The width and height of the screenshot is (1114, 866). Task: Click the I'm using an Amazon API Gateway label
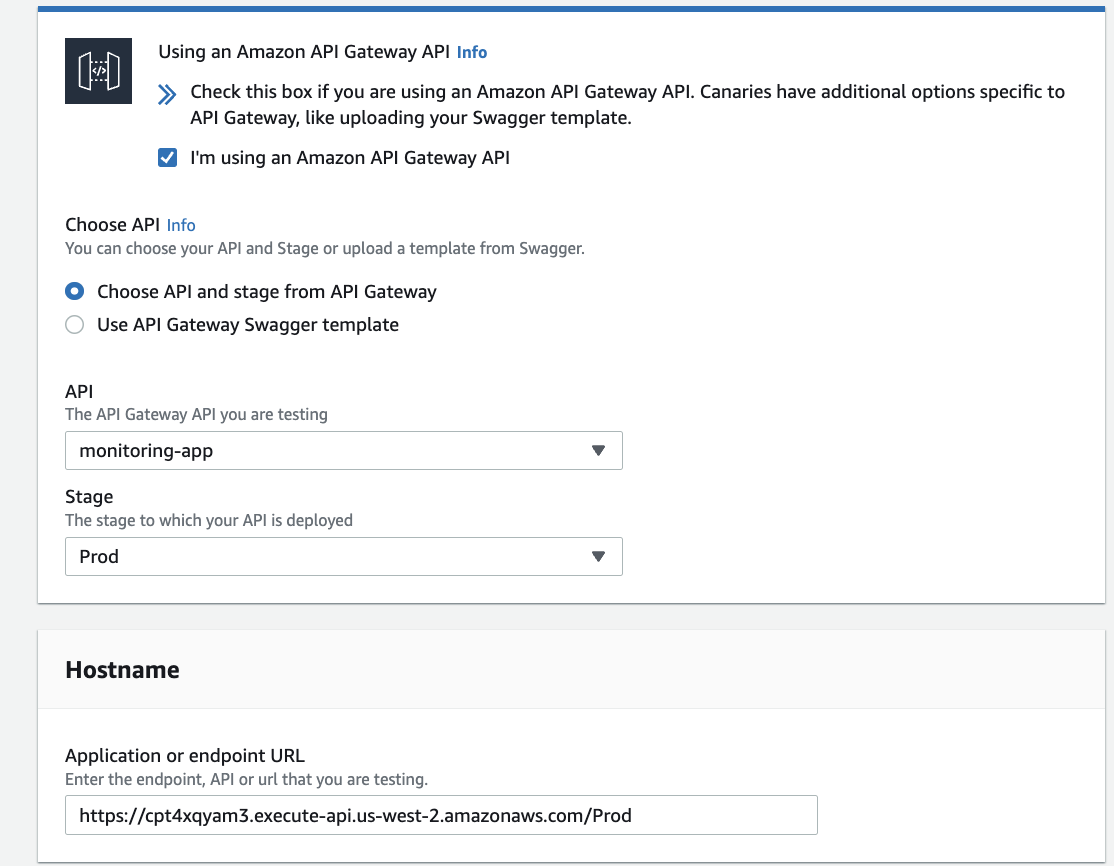(x=350, y=158)
